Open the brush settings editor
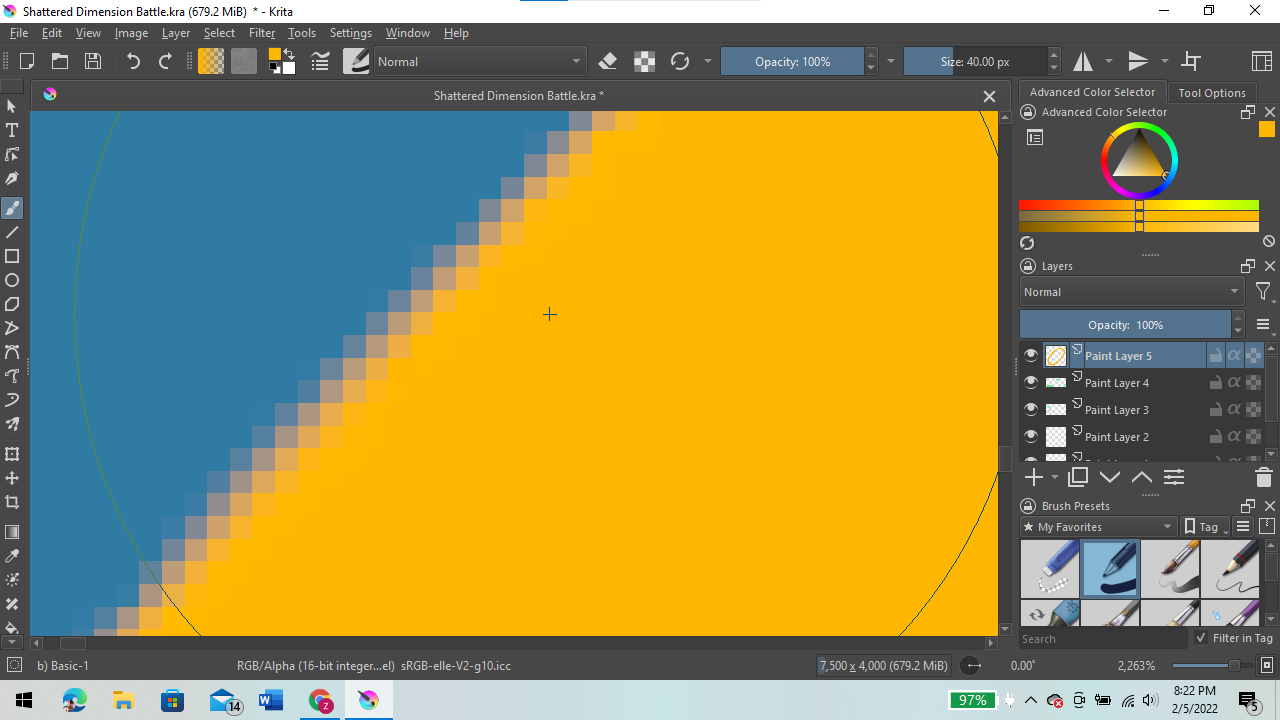The height and width of the screenshot is (720, 1280). tap(320, 61)
